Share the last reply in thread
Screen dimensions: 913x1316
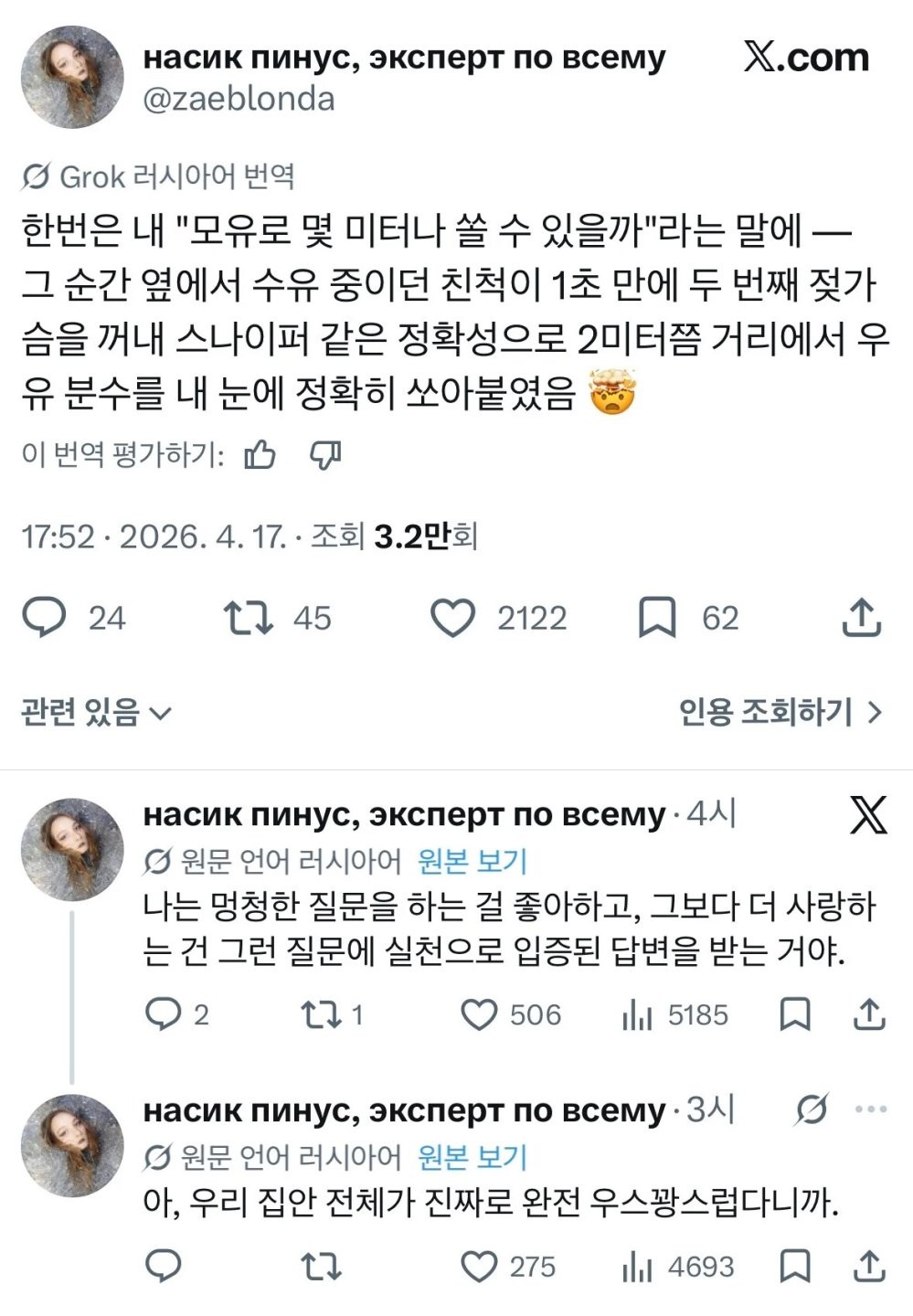[x=869, y=1267]
